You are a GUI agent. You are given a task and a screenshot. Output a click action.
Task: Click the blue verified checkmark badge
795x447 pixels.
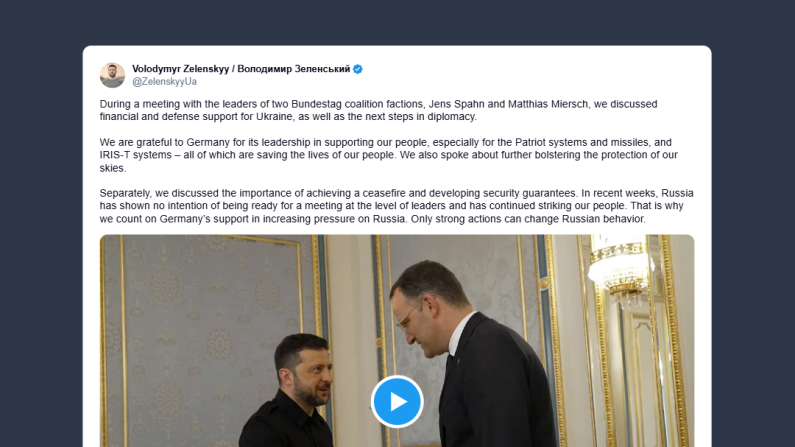pyautogui.click(x=358, y=69)
